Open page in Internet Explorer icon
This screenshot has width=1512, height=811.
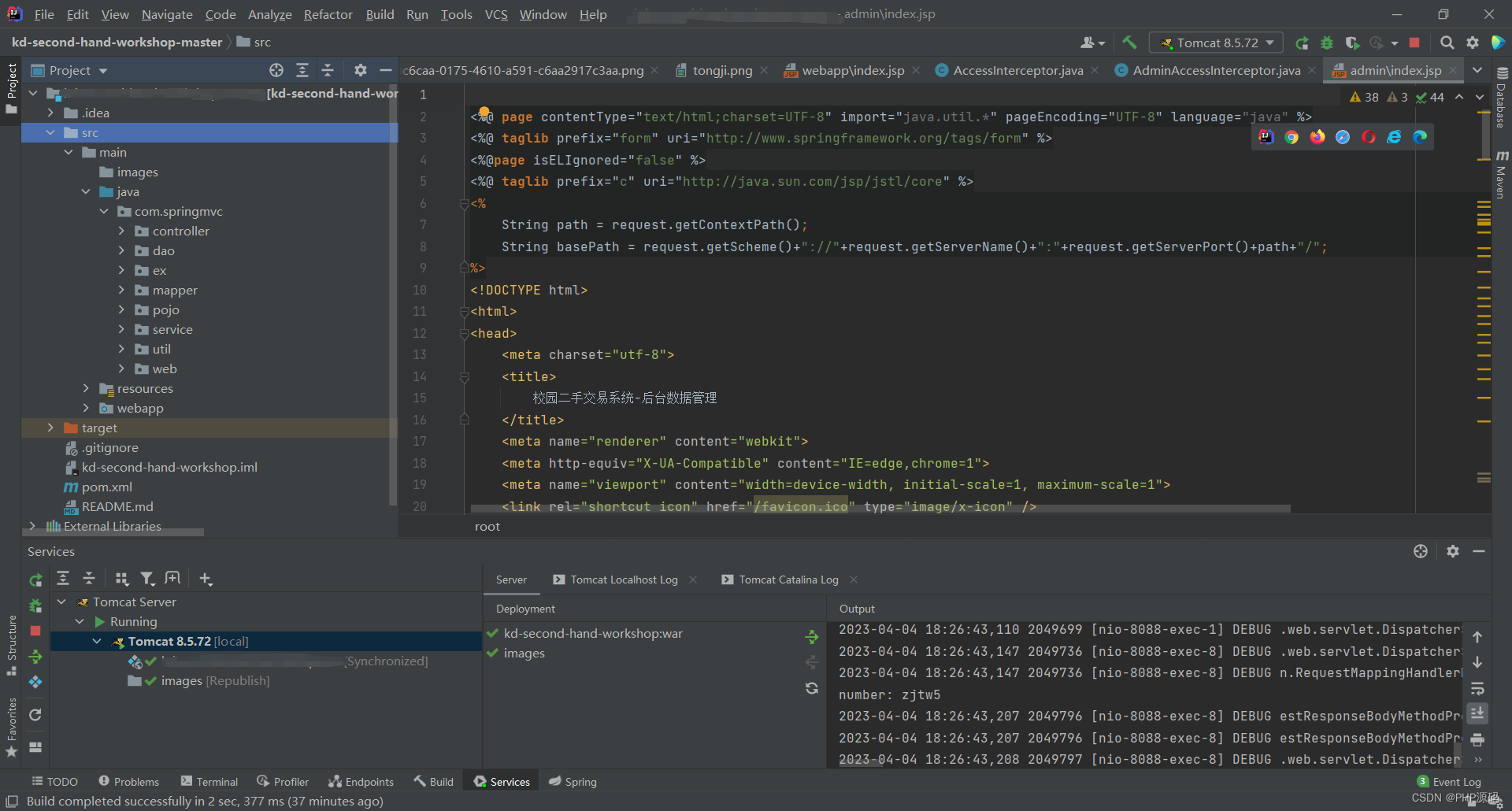1394,137
